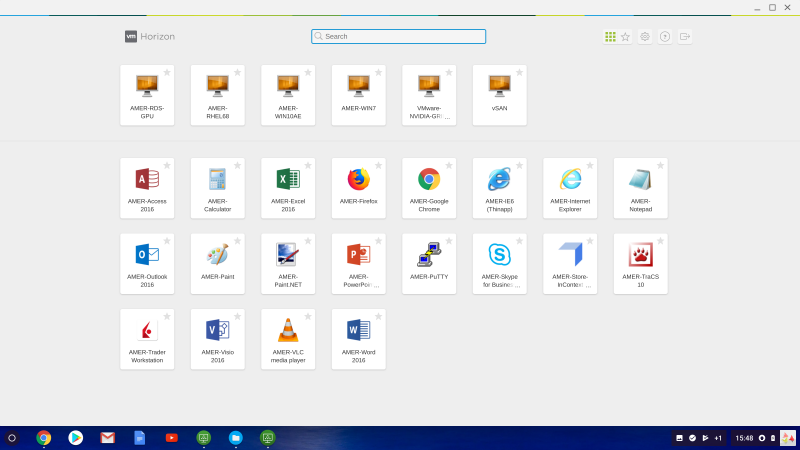This screenshot has height=450, width=800.
Task: Click the Search input field
Action: (x=400, y=36)
